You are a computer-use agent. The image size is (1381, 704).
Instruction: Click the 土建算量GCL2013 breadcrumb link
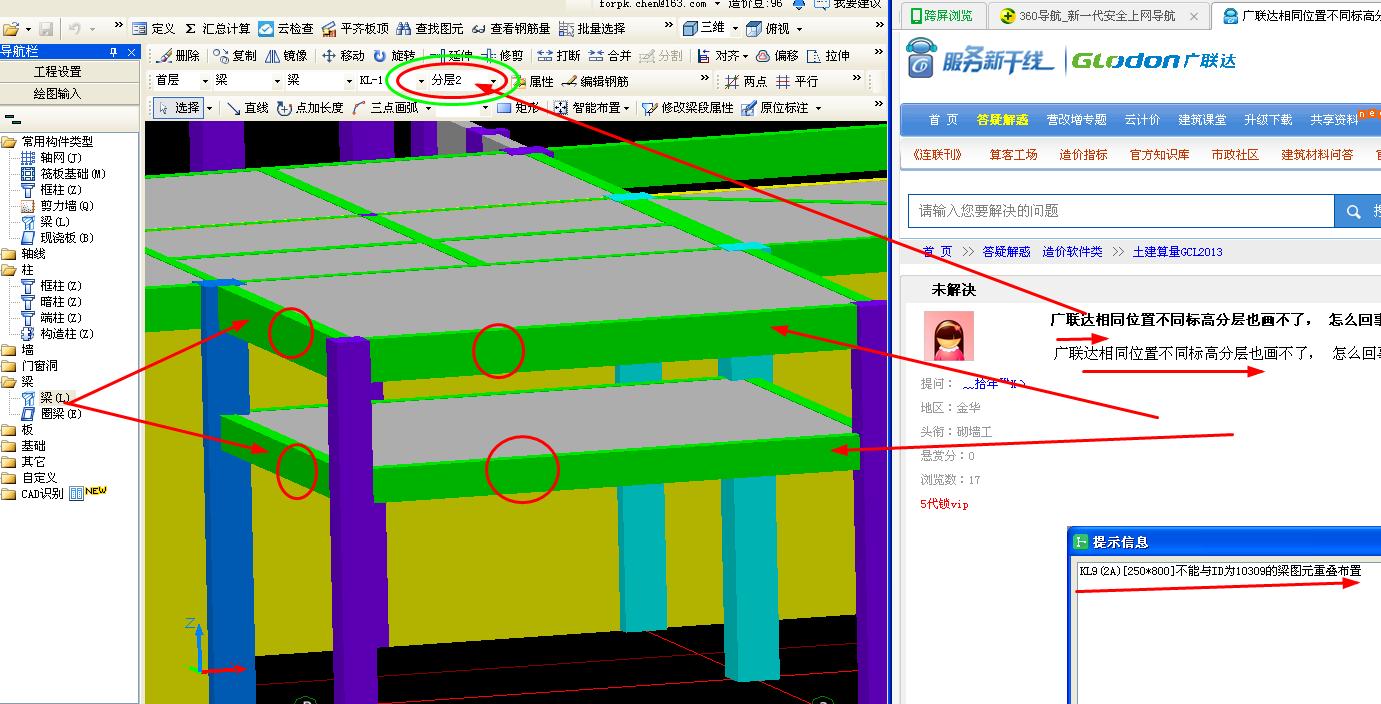[1177, 252]
